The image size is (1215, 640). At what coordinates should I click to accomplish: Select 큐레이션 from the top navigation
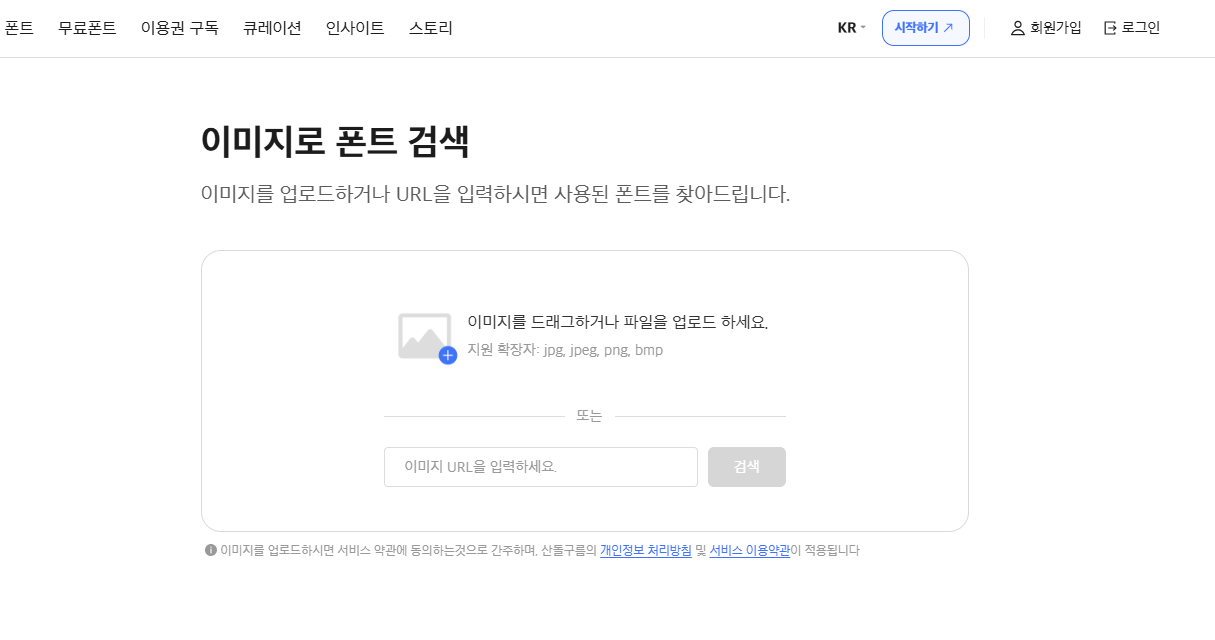[272, 28]
